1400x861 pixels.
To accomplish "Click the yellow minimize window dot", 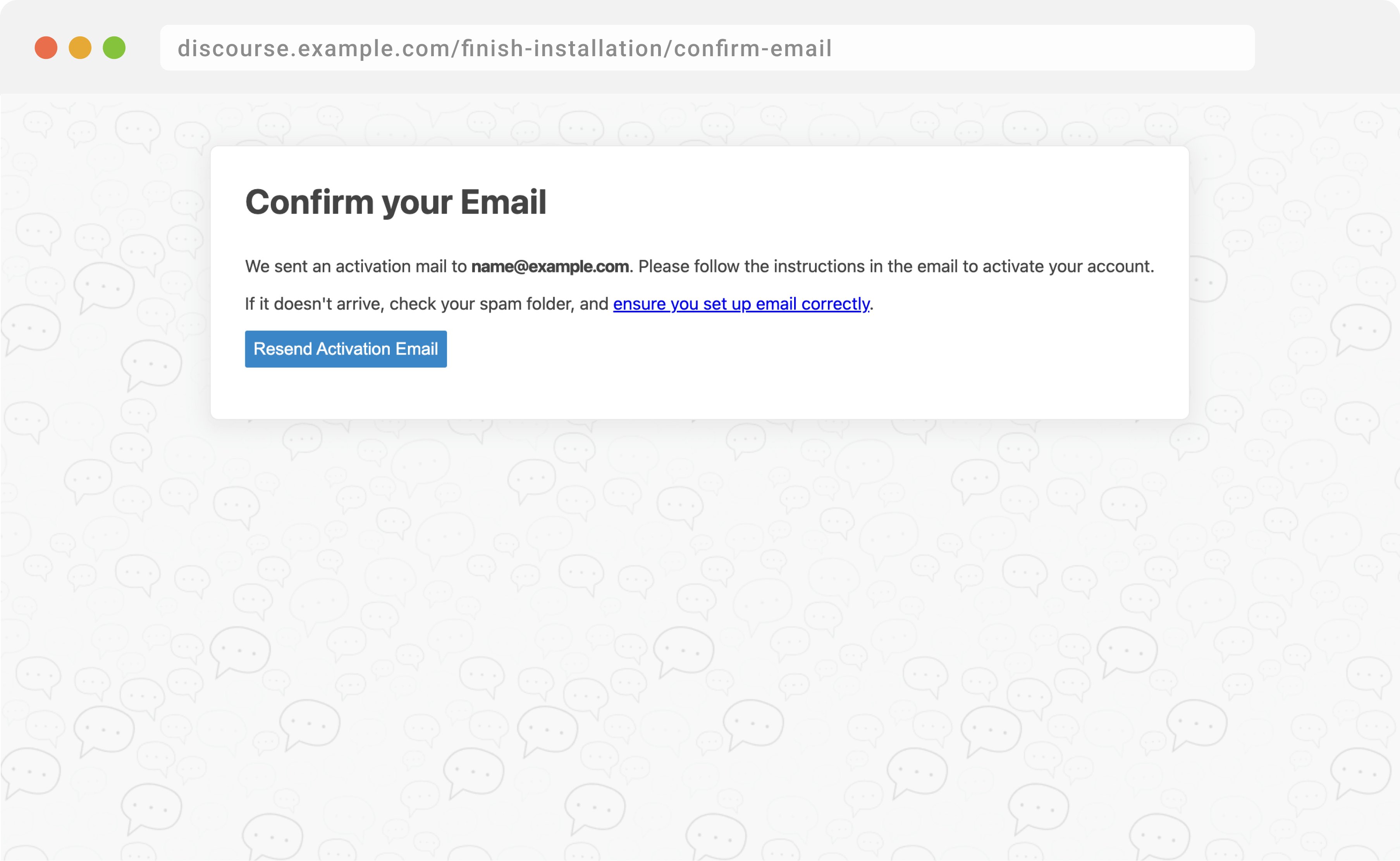I will (80, 48).
